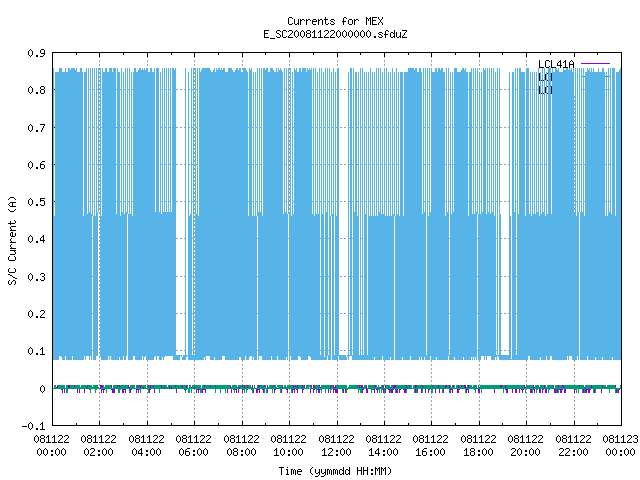Select the 'S/C Current (A)' y-axis label
The height and width of the screenshot is (480, 640).
point(13,240)
